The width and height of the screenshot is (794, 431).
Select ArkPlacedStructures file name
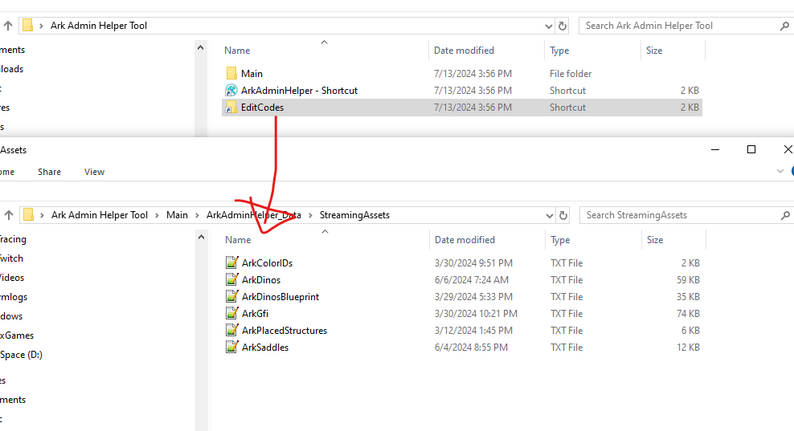[x=284, y=330]
